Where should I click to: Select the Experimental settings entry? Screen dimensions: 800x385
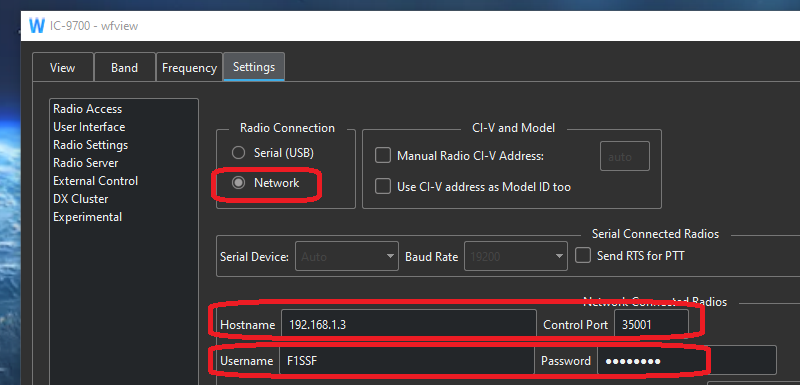[x=88, y=217]
